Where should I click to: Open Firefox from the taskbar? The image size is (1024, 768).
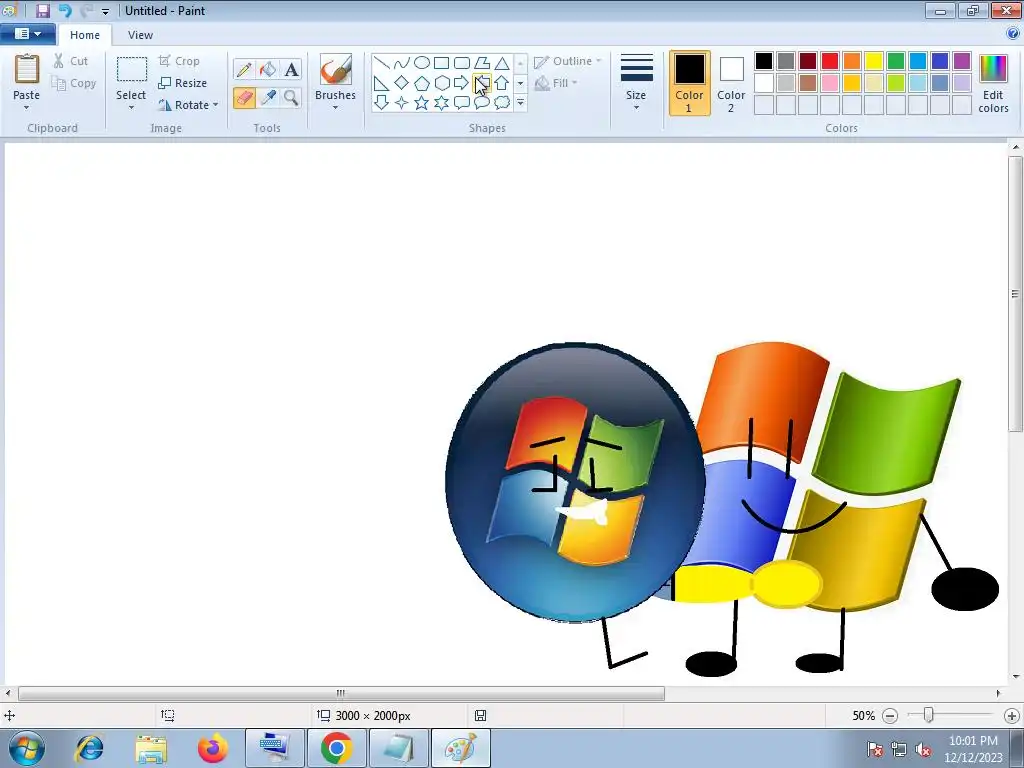pyautogui.click(x=212, y=748)
